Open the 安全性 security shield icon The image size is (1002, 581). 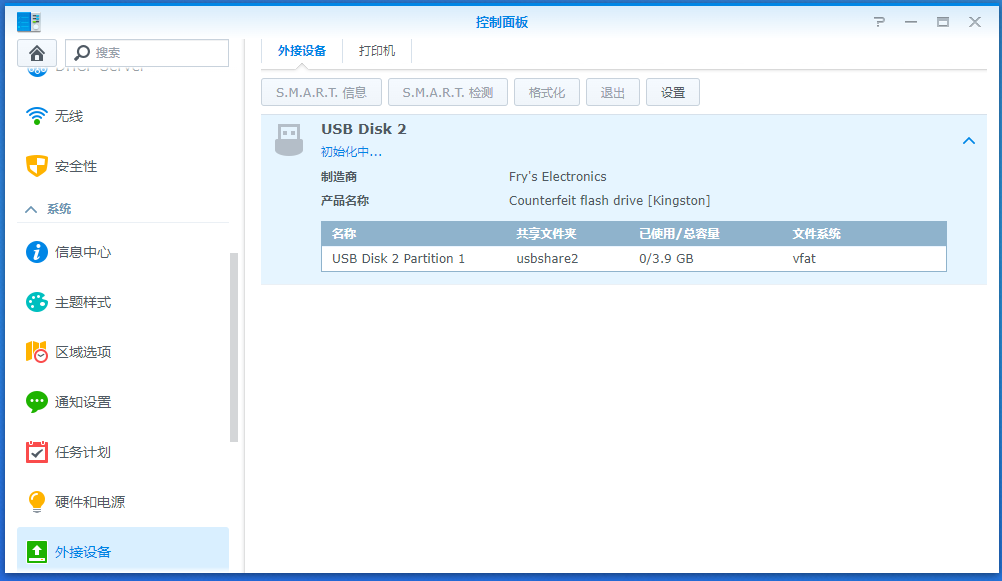point(36,166)
